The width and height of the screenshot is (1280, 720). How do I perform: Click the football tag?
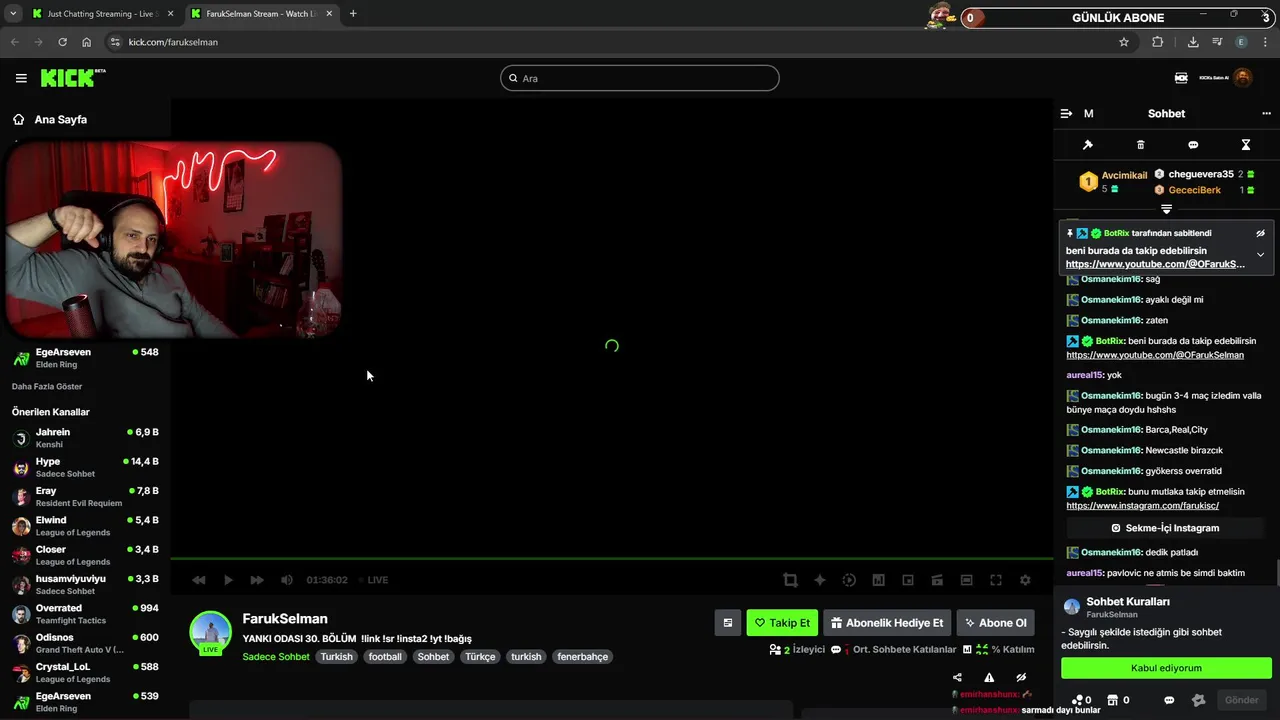point(385,657)
